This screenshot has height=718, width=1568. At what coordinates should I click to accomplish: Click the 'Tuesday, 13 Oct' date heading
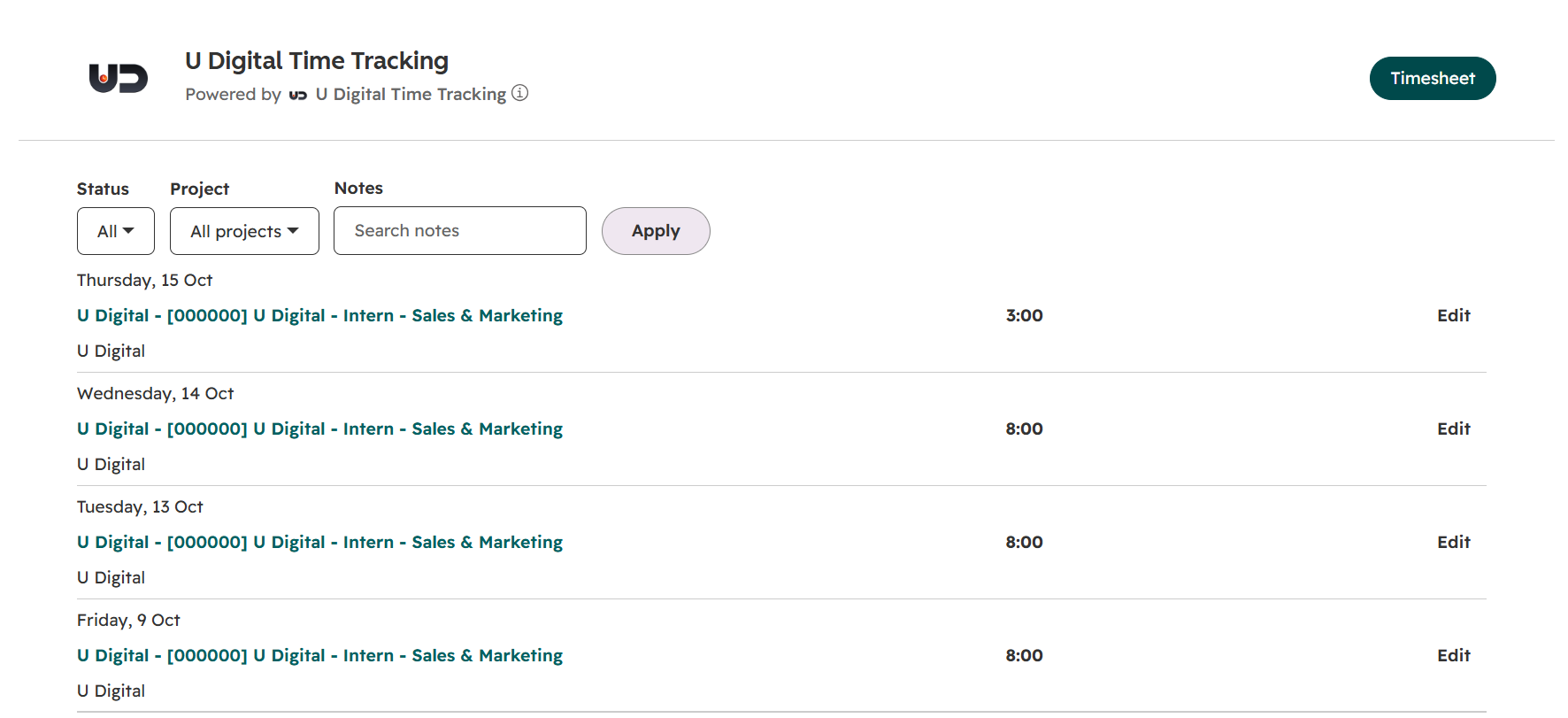pos(140,506)
